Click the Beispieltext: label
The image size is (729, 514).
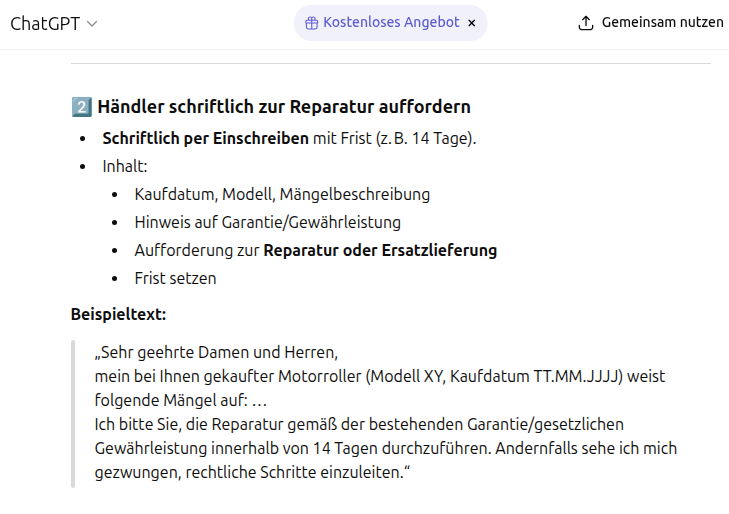point(118,314)
